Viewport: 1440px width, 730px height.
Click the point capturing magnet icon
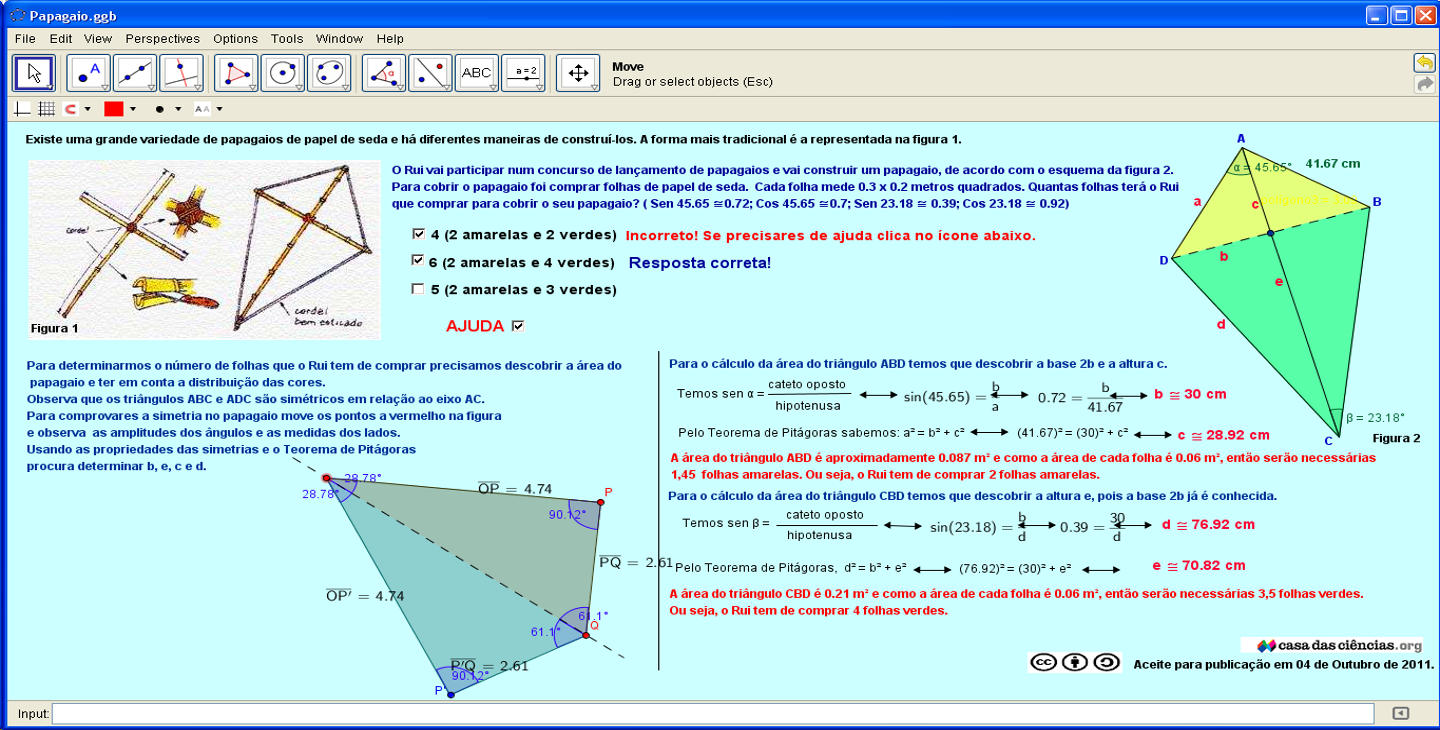point(70,109)
